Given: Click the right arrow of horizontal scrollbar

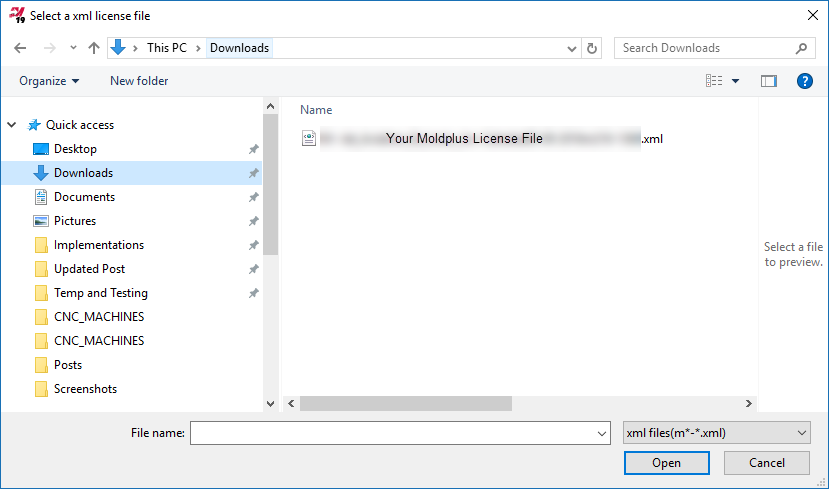Looking at the screenshot, I should point(749,403).
